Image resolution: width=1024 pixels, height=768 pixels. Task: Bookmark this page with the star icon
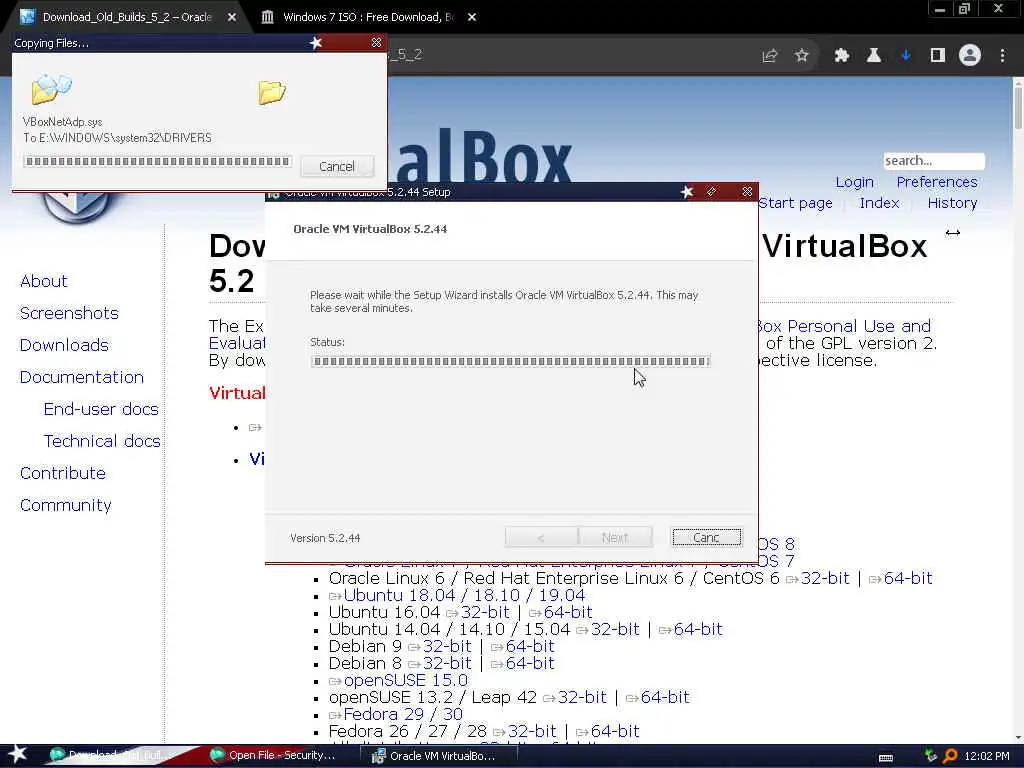[x=802, y=56]
